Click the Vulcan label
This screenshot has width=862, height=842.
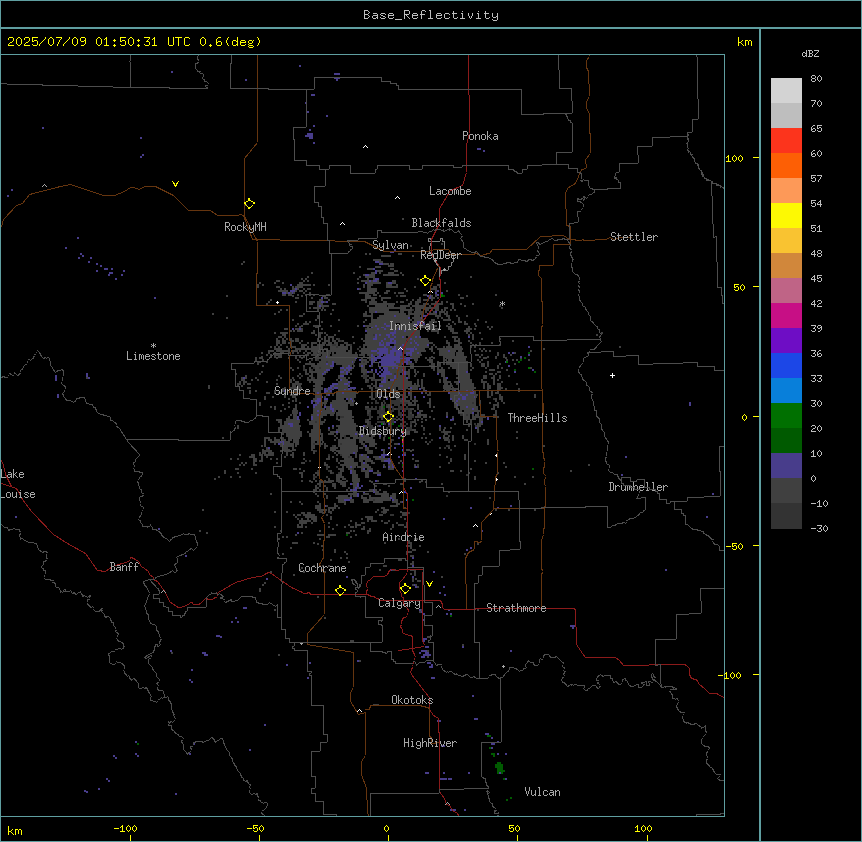point(542,792)
